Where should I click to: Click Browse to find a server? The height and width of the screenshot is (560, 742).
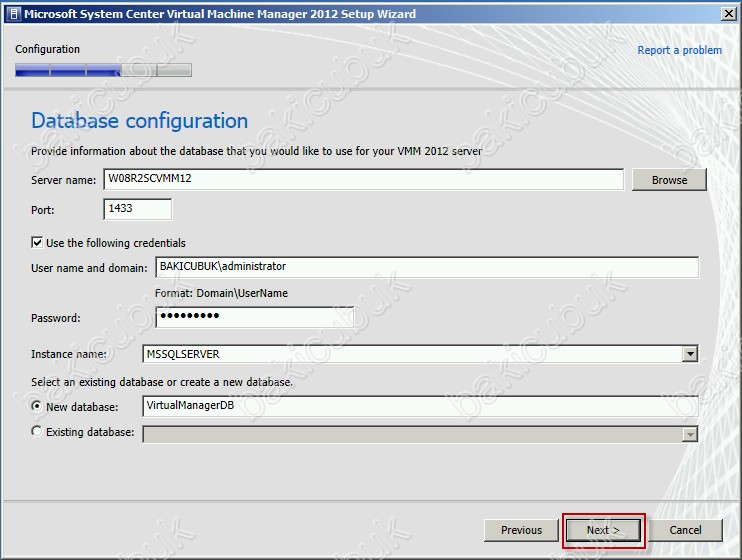click(669, 180)
